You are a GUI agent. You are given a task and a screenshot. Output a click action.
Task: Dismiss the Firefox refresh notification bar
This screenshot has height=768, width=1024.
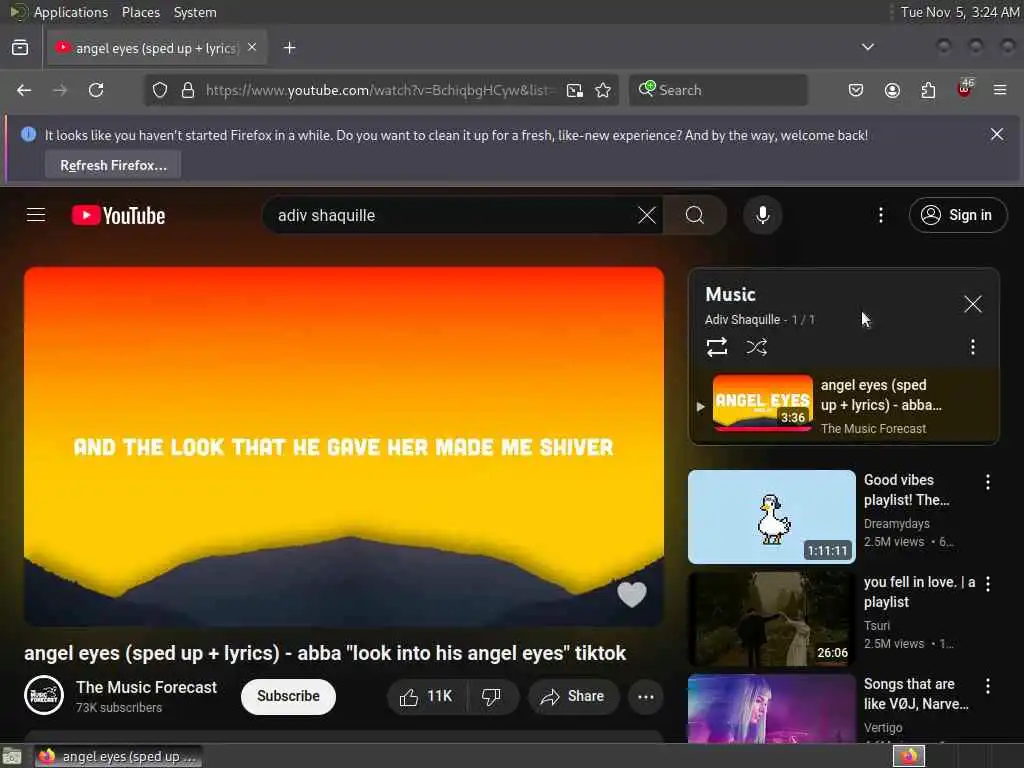[x=997, y=135]
